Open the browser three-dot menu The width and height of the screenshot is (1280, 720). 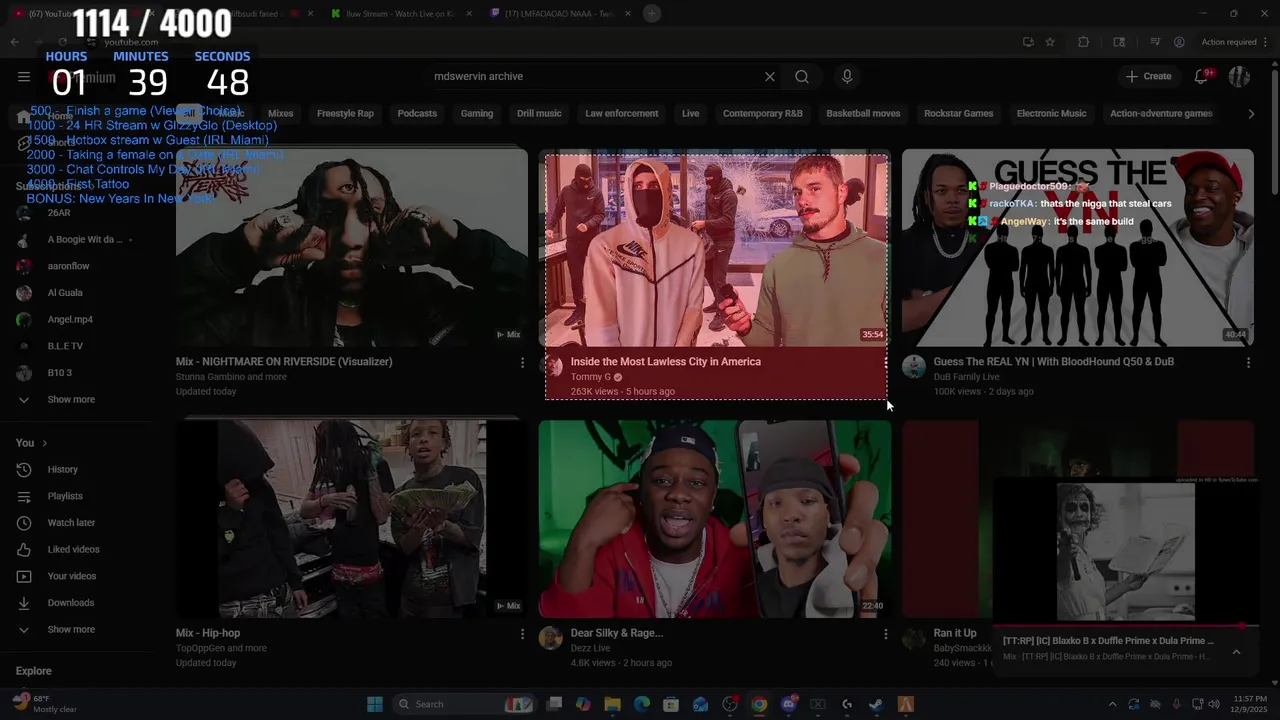pos(1267,42)
